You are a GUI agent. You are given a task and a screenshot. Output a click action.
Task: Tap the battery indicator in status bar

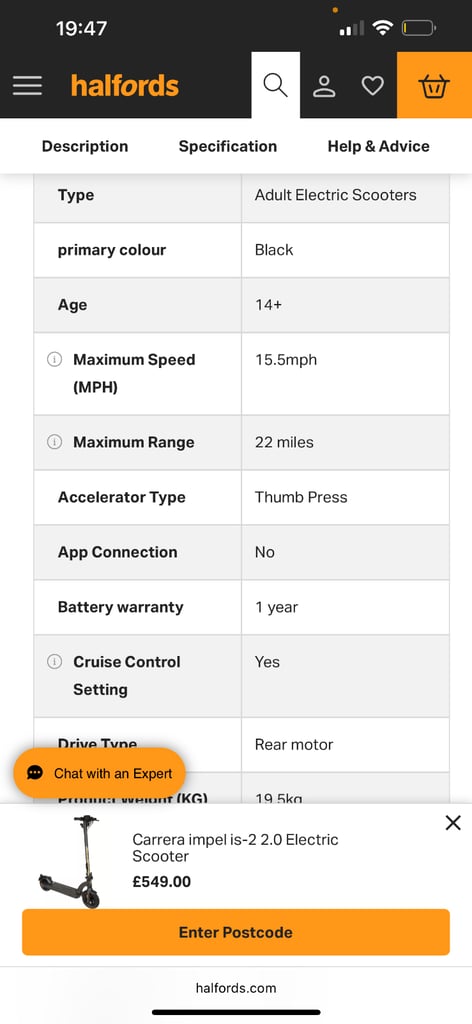[x=418, y=28]
